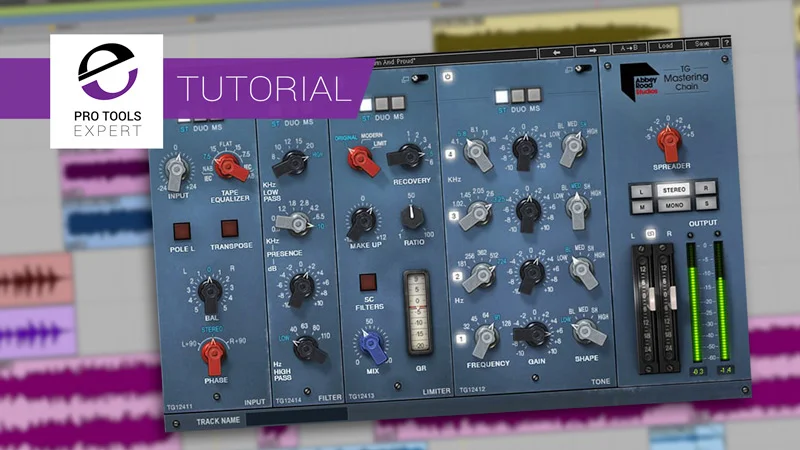Viewport: 800px width, 450px height.
Task: Click the red Tape Equalizer knob
Action: [x=229, y=167]
